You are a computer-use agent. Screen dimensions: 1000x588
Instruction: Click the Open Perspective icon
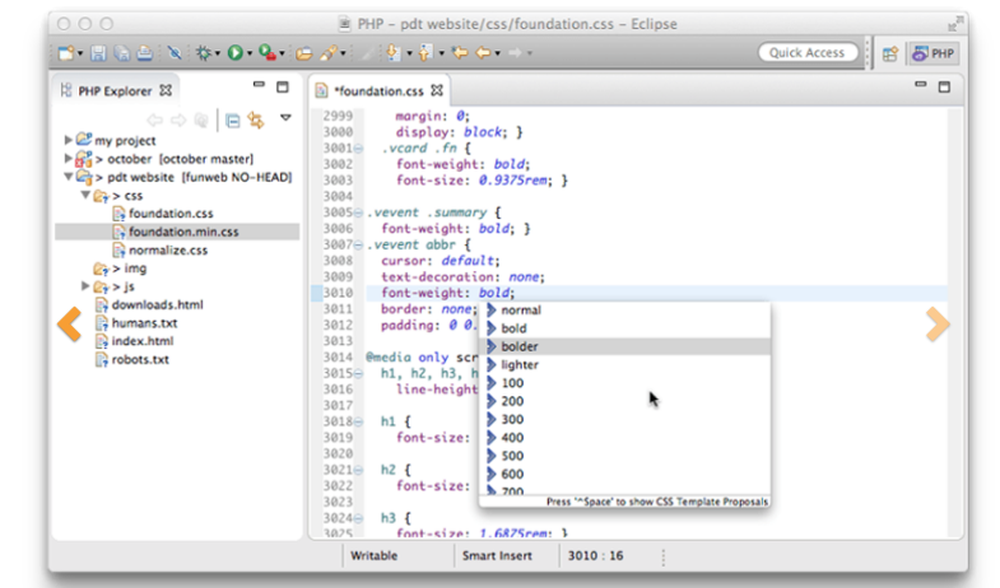point(890,54)
